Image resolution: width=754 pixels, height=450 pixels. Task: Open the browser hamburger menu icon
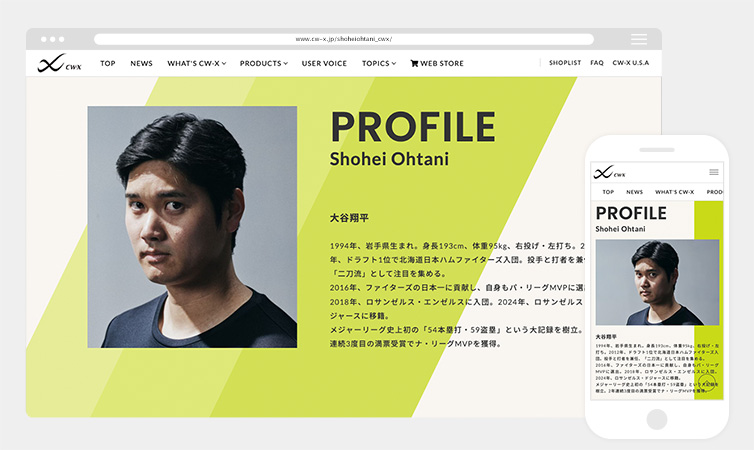(639, 39)
